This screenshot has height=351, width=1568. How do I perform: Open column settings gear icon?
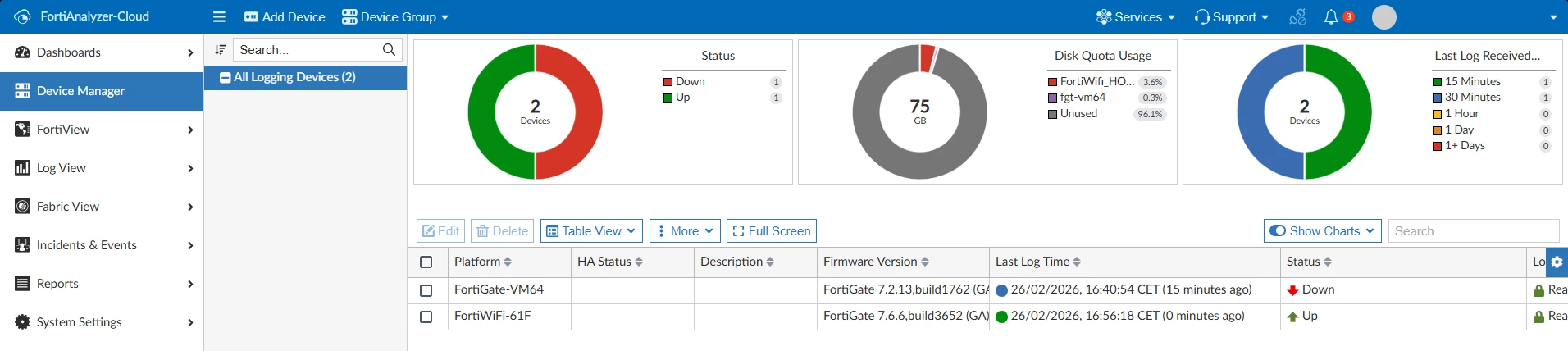tap(1557, 262)
